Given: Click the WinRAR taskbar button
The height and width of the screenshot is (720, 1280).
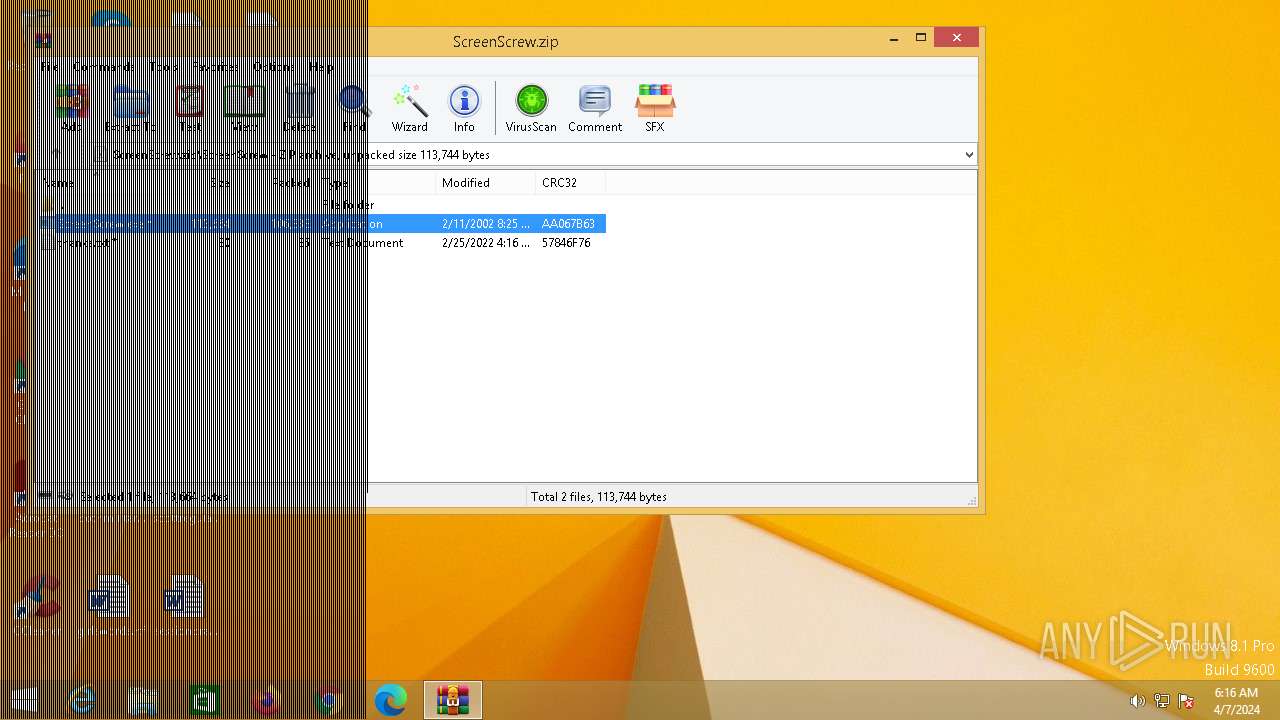Looking at the screenshot, I should 453,700.
